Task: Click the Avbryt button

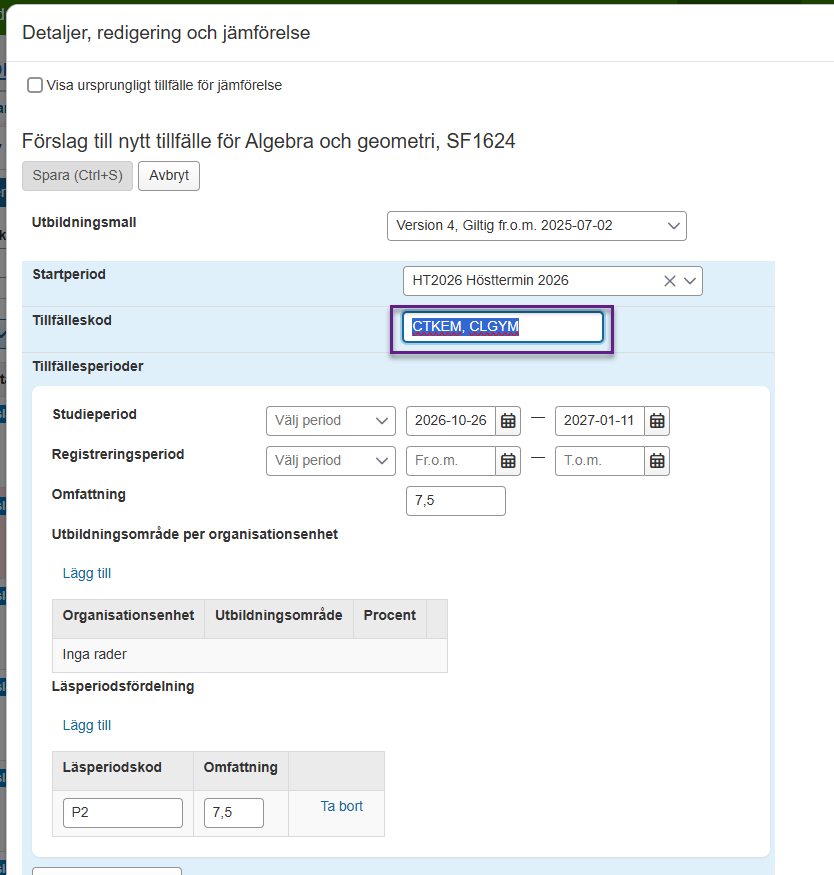Action: pyautogui.click(x=169, y=175)
